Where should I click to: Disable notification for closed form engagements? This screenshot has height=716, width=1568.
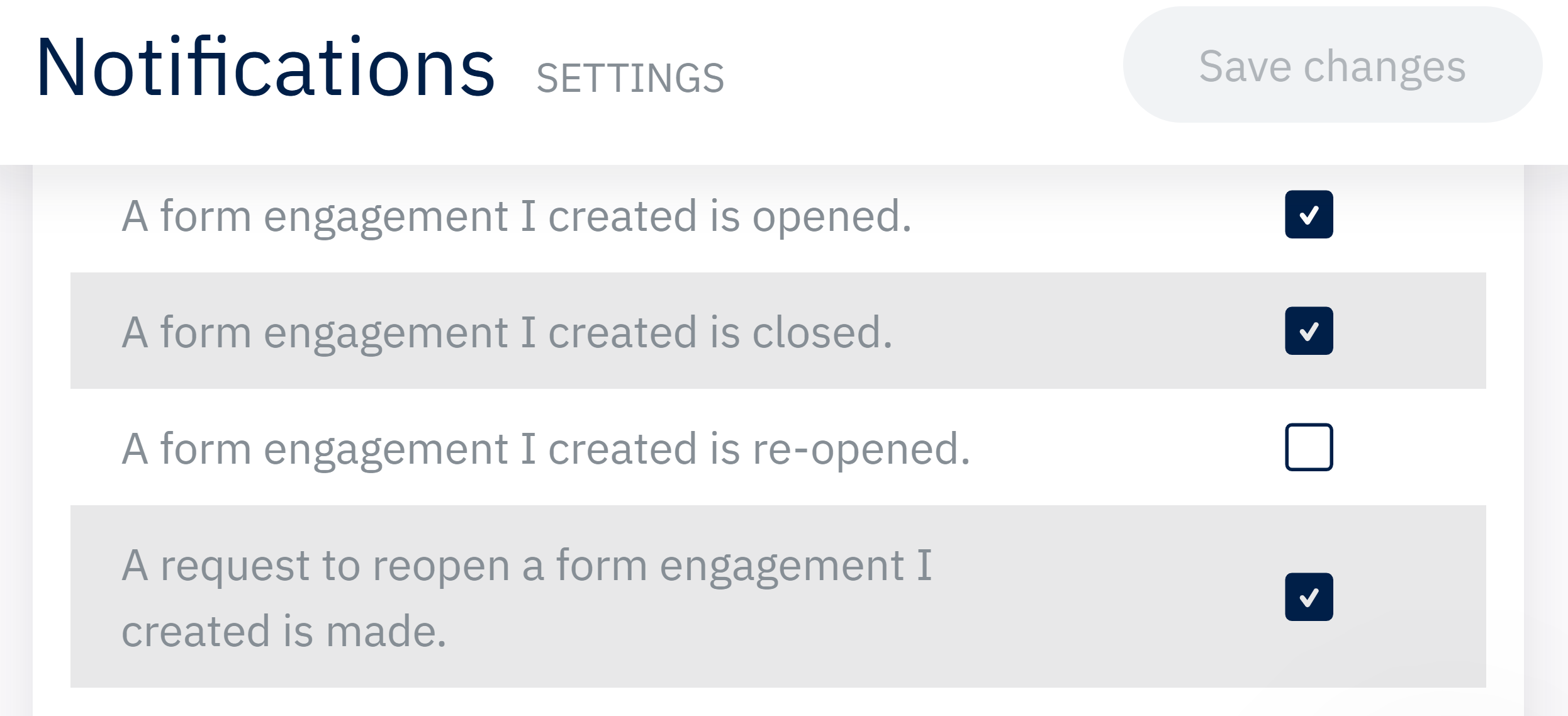1309,331
